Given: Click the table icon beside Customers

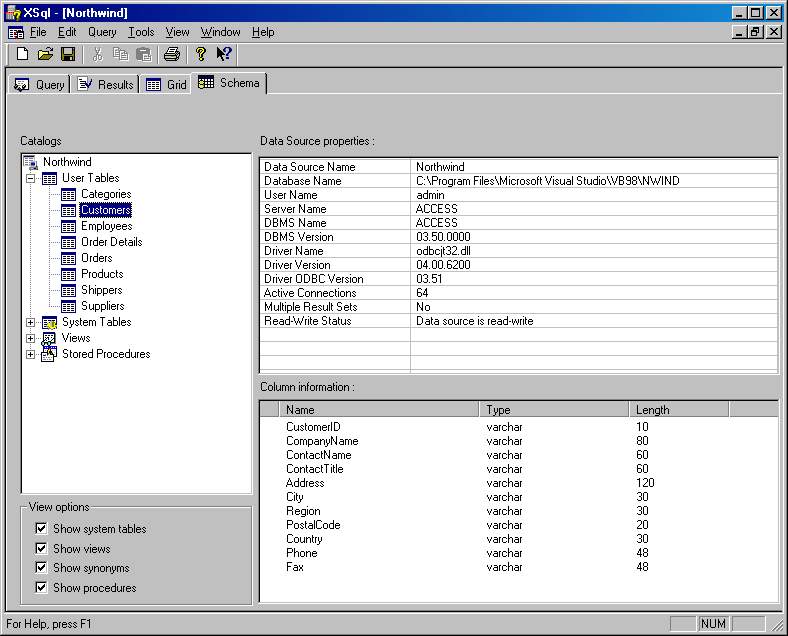Looking at the screenshot, I should point(68,210).
